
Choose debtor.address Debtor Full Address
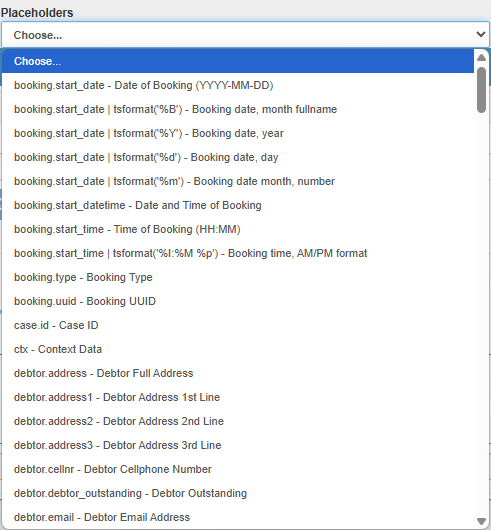pyautogui.click(x=238, y=373)
